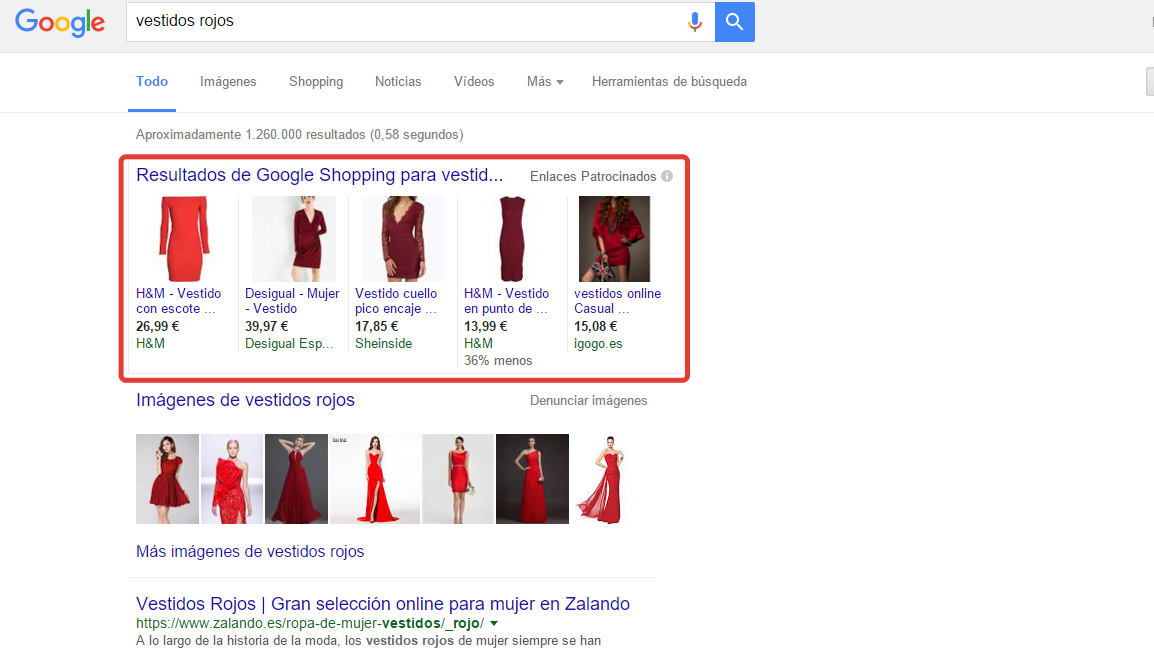
Task: Select the Todo tab
Action: point(152,82)
